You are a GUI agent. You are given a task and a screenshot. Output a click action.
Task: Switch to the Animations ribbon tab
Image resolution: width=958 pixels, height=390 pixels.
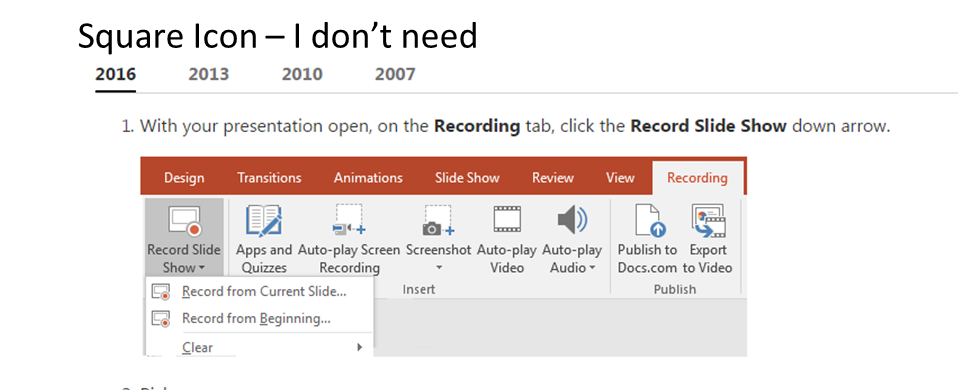coord(368,178)
